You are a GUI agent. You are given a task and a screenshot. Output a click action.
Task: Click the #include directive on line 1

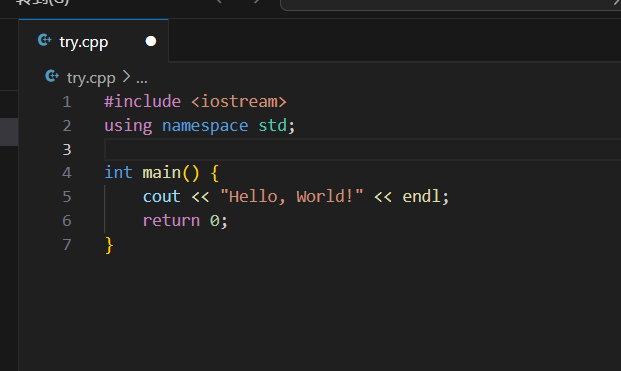click(x=143, y=102)
